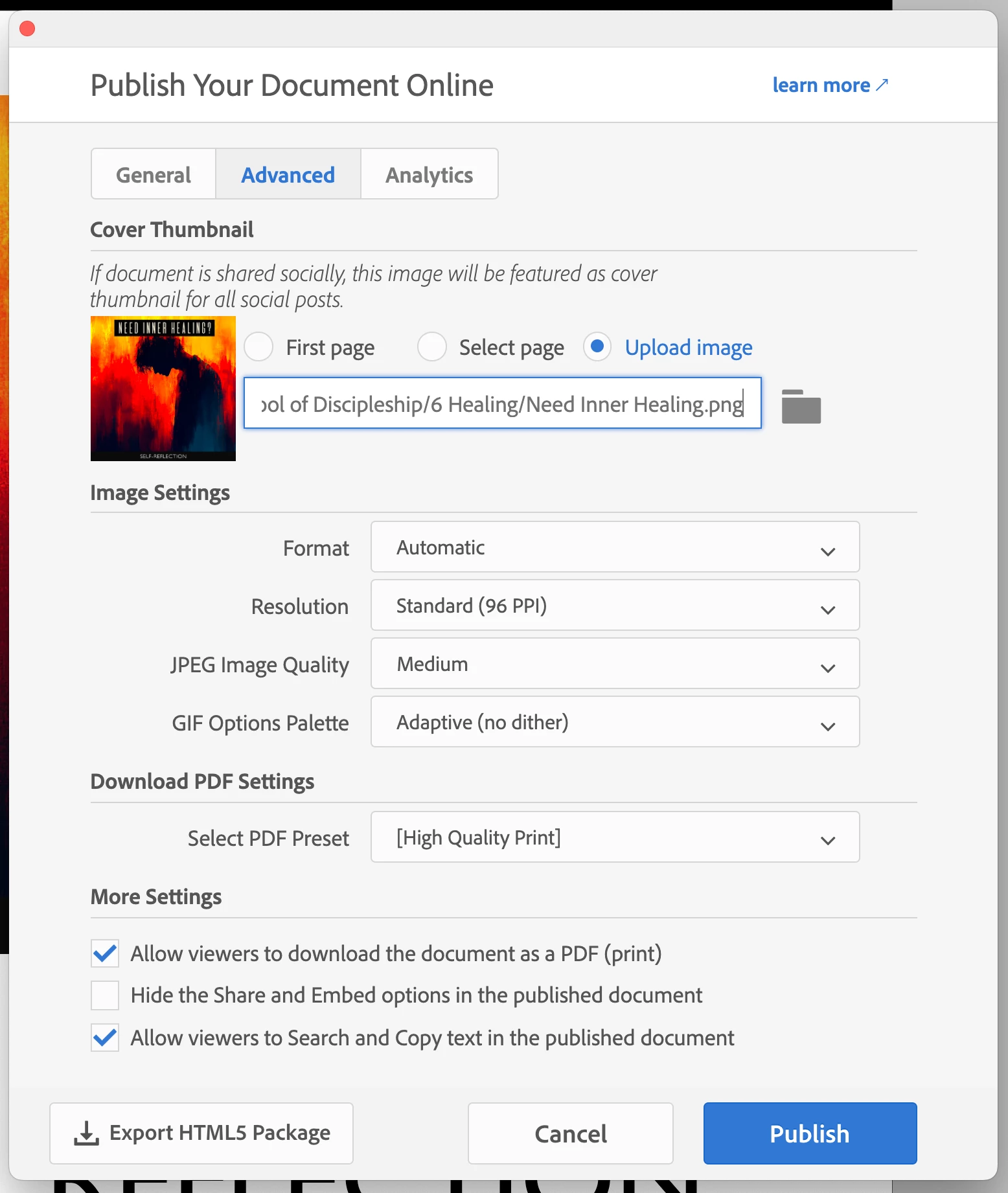Click the Cancel button

point(571,1133)
